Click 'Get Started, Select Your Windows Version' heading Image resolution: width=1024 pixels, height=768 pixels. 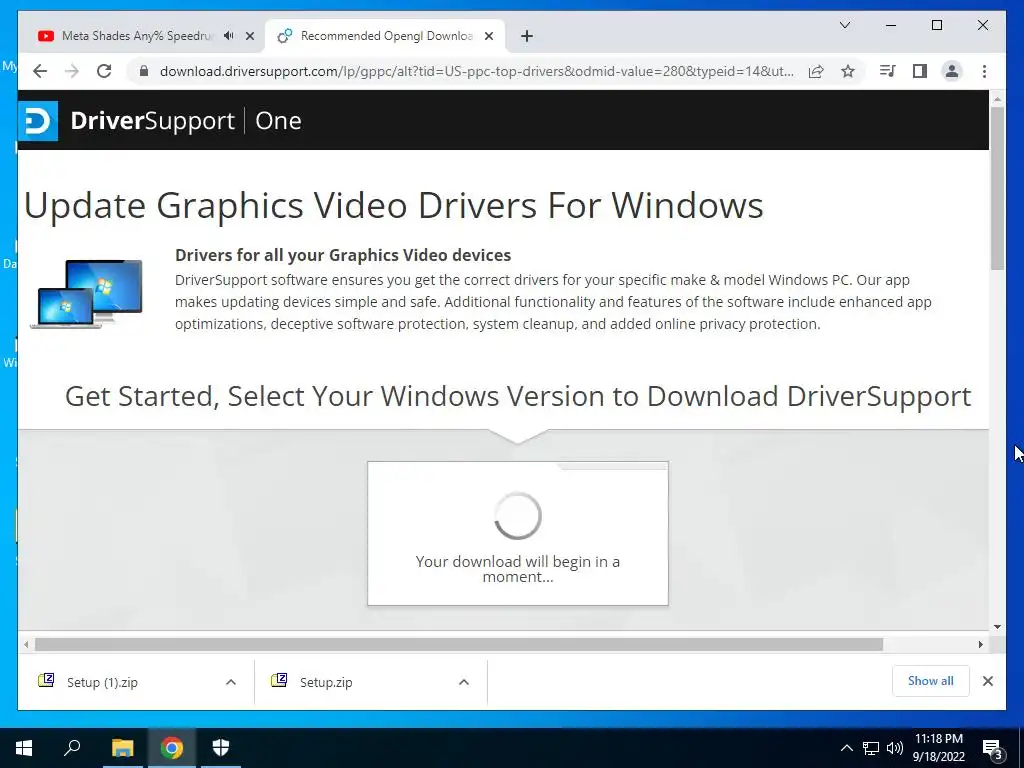[x=518, y=396]
